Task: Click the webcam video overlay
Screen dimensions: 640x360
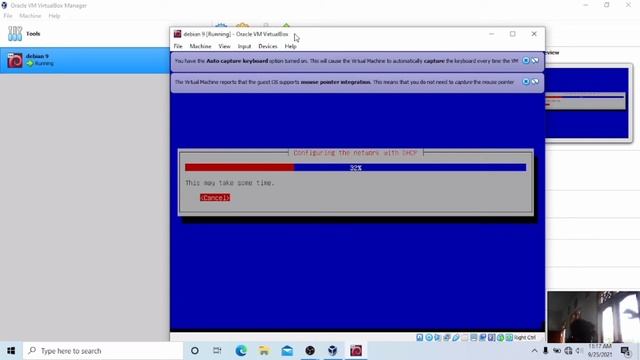Action: point(593,317)
